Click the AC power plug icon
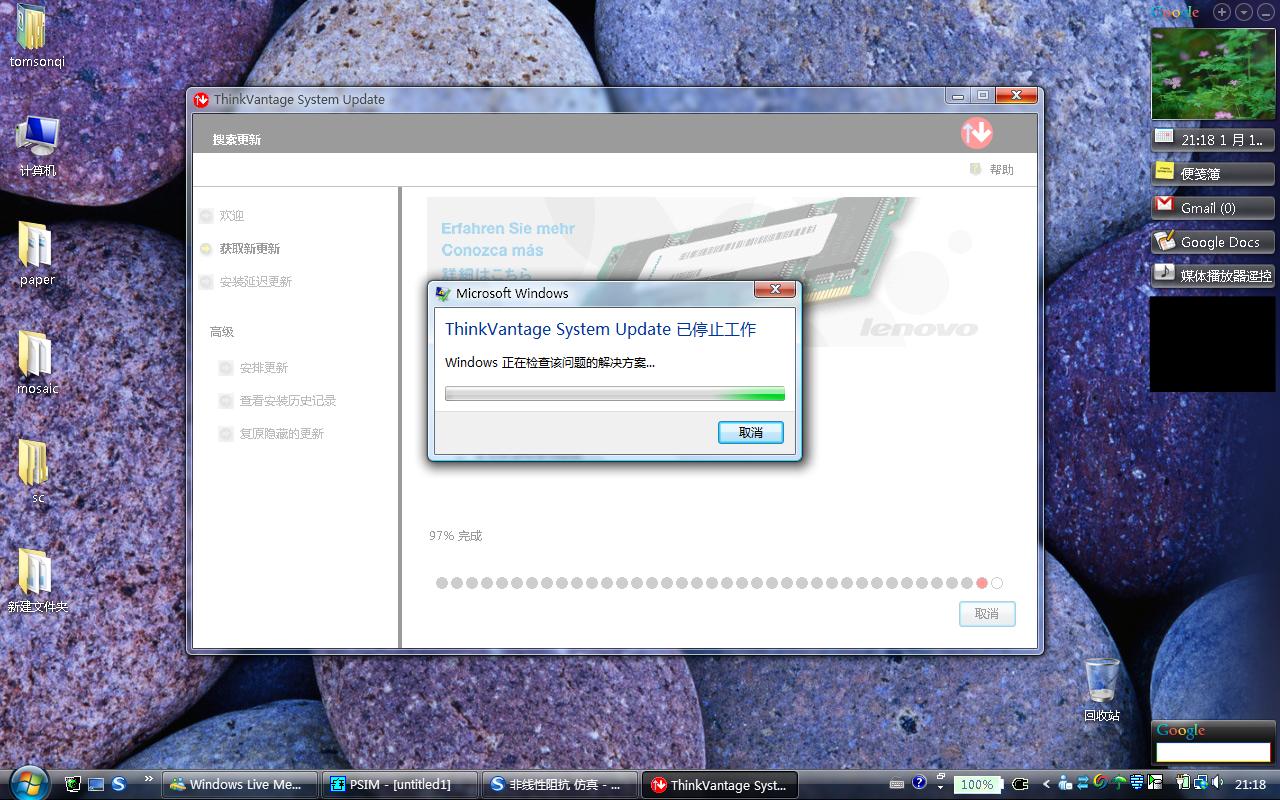 pyautogui.click(x=1020, y=785)
